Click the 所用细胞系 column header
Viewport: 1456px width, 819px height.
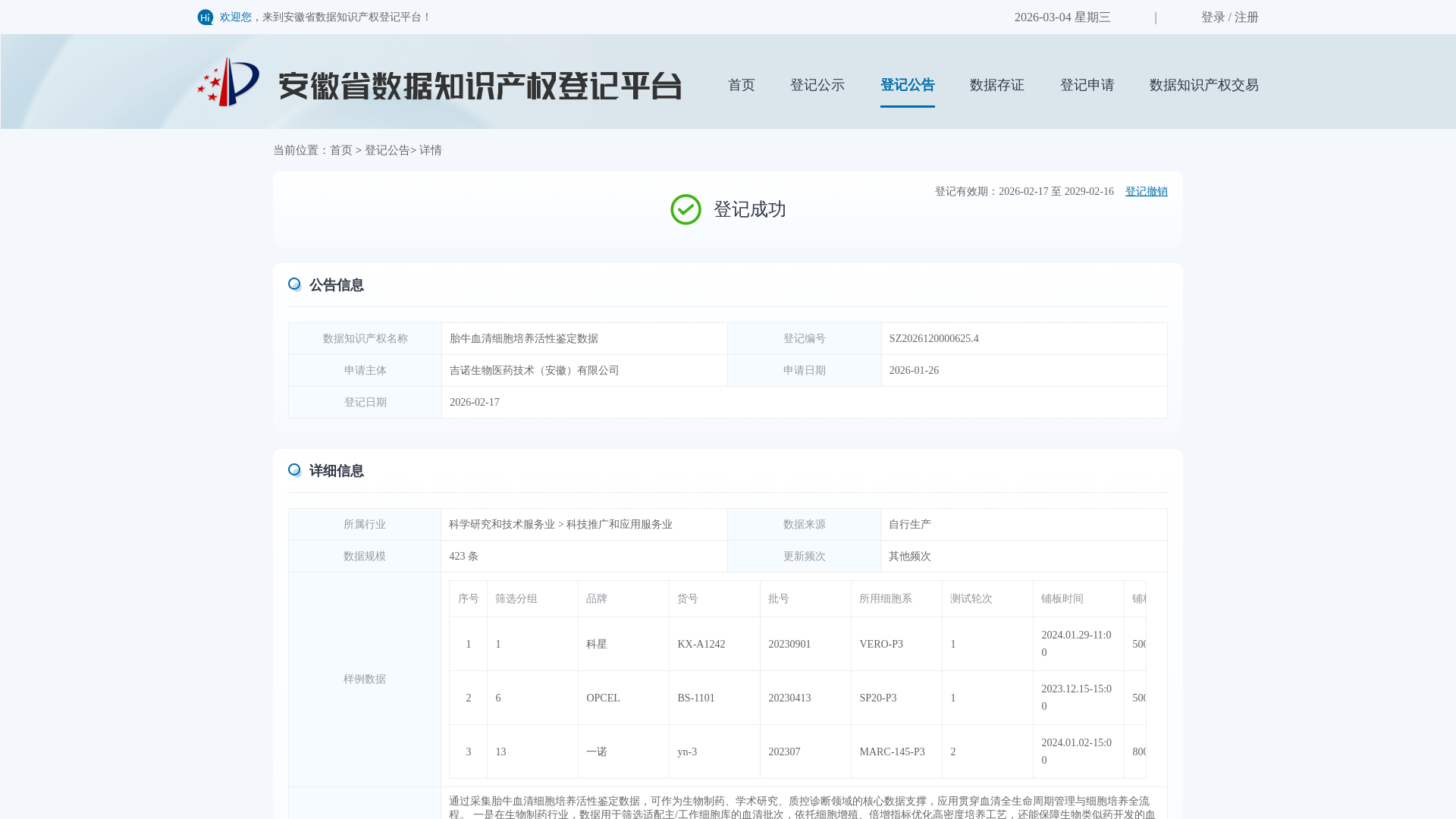[x=896, y=599]
